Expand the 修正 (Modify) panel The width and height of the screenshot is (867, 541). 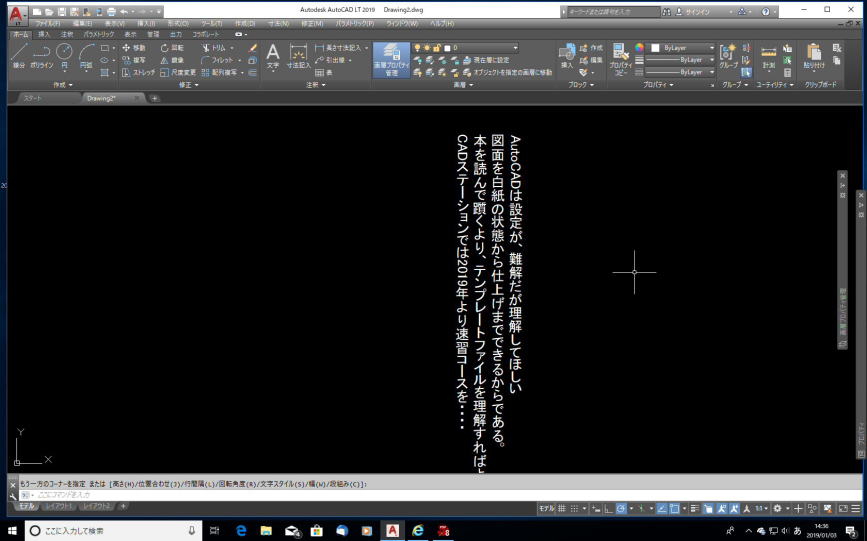(189, 85)
